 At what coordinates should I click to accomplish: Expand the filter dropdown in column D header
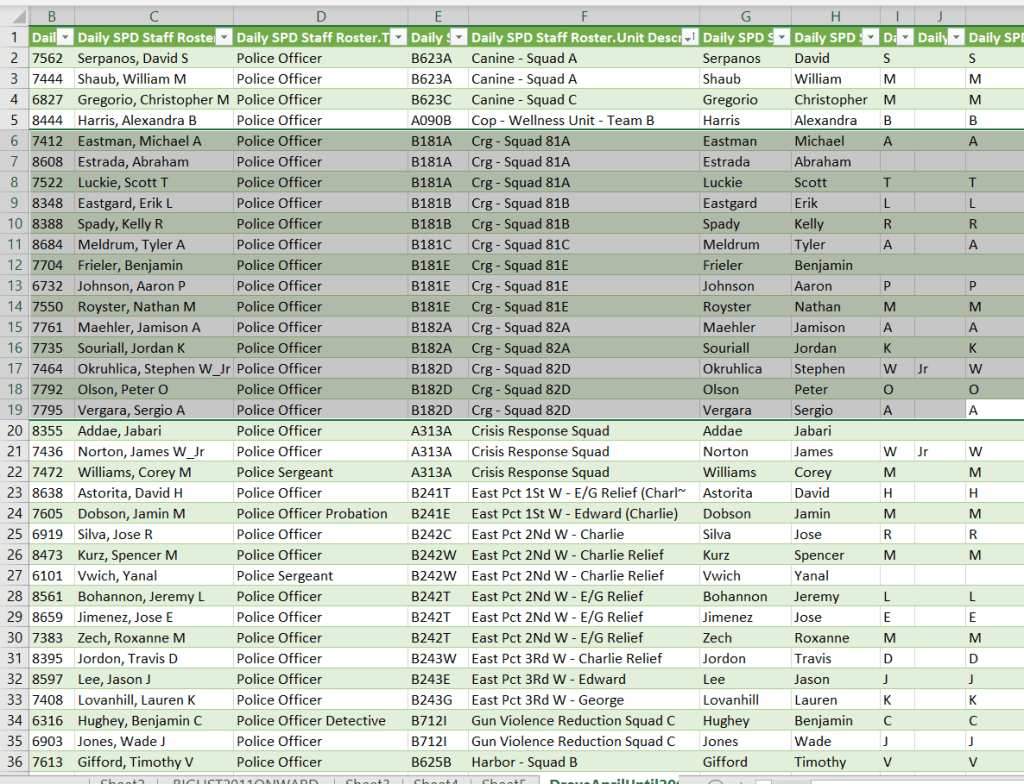pos(398,37)
